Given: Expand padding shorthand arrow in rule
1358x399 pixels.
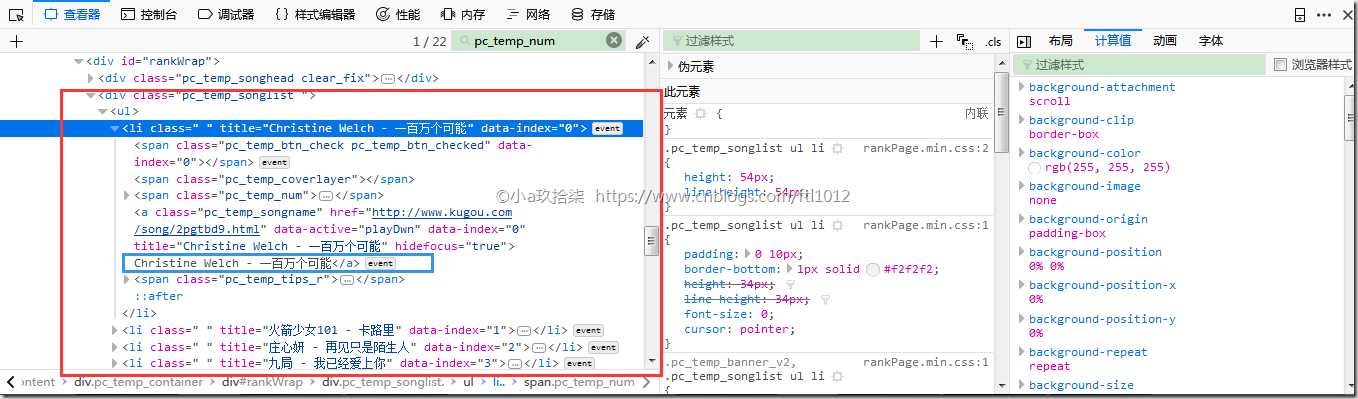Looking at the screenshot, I should click(747, 254).
